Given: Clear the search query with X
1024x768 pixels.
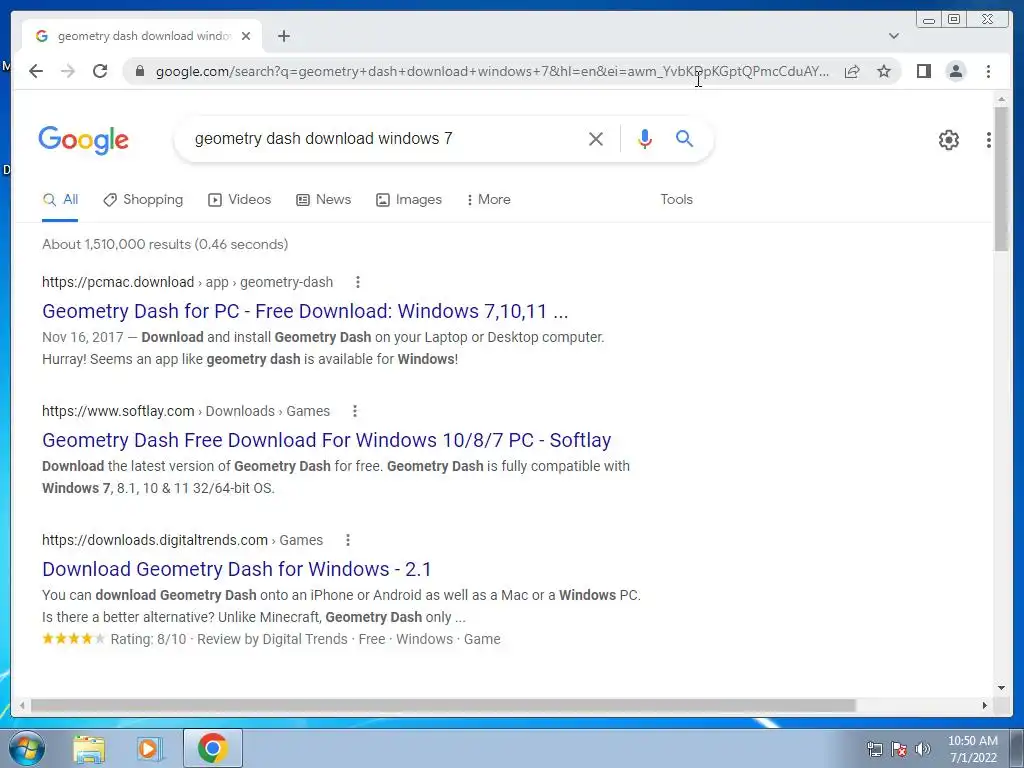Looking at the screenshot, I should 596,138.
